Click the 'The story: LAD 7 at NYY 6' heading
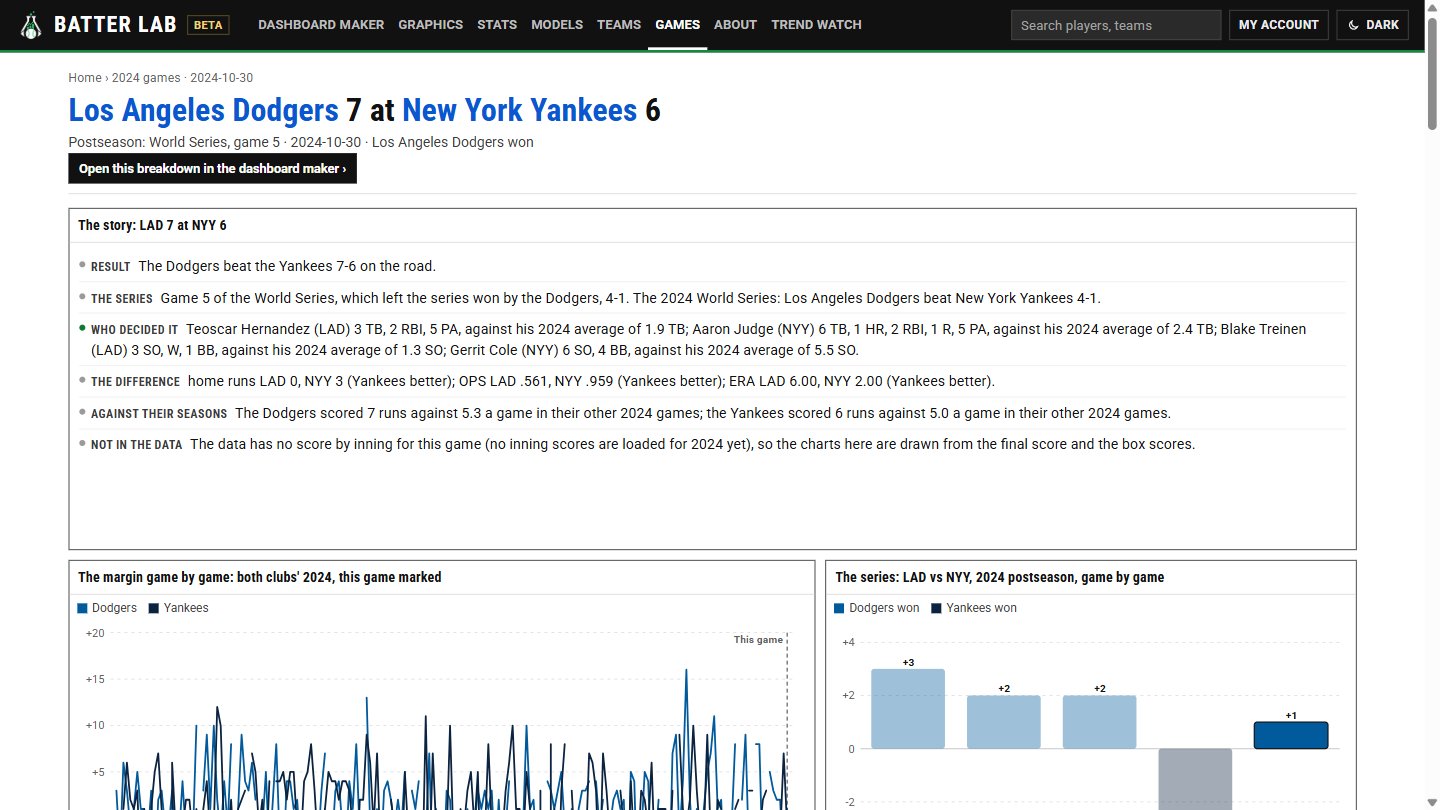1440x810 pixels. (153, 226)
